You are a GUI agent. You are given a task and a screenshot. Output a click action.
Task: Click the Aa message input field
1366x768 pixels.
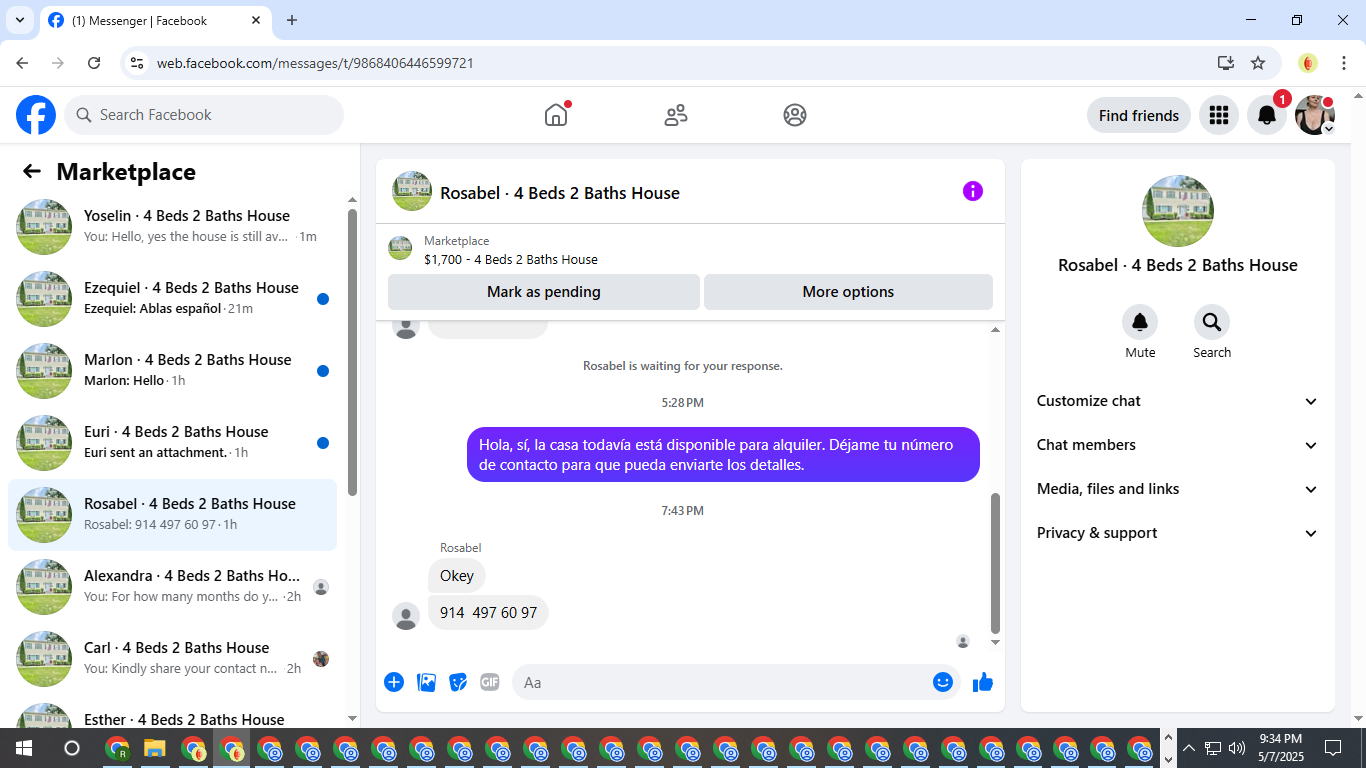pyautogui.click(x=723, y=682)
